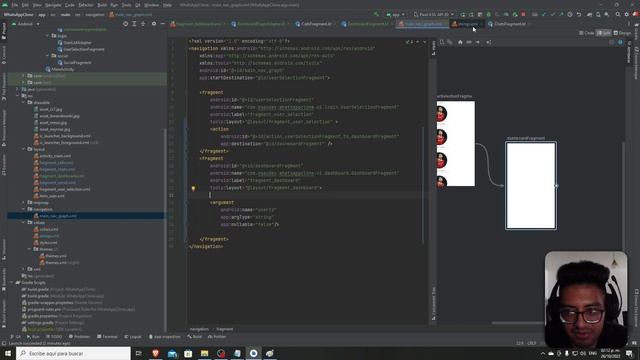The image size is (640, 360).
Task: Select the userSelectionFragment destination preview
Action: (456, 144)
